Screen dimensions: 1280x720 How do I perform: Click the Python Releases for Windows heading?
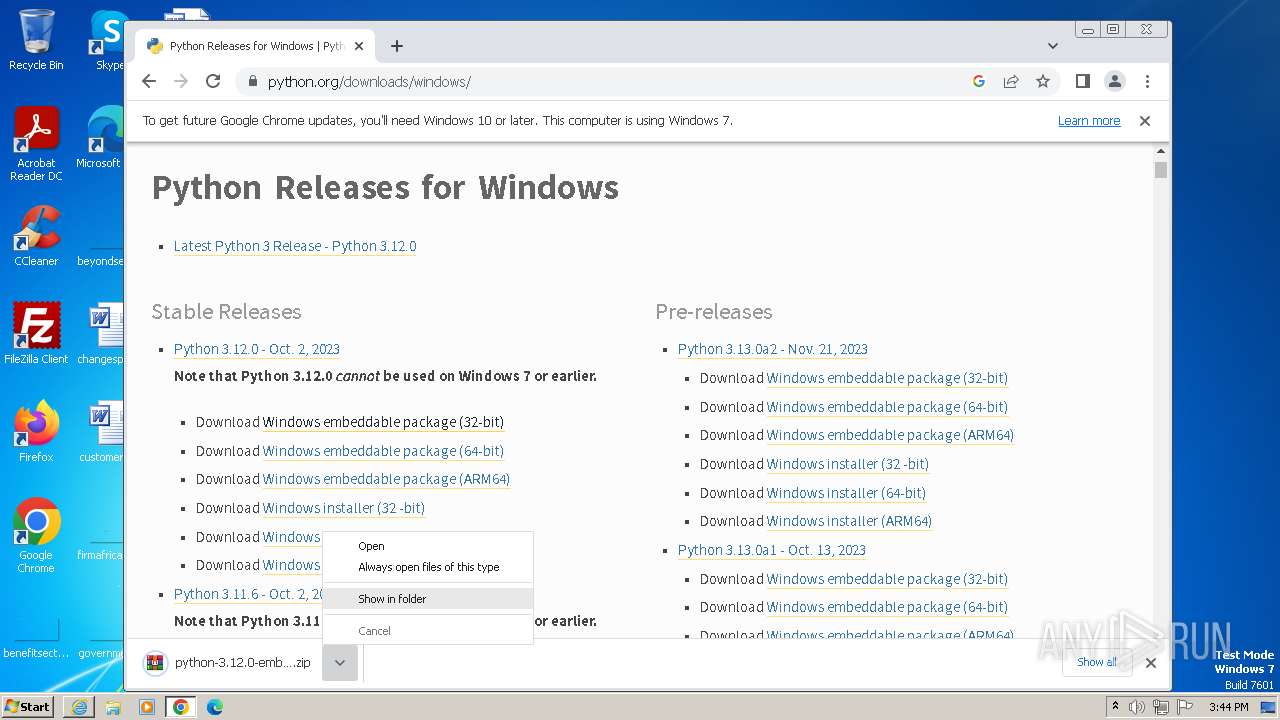(x=385, y=188)
